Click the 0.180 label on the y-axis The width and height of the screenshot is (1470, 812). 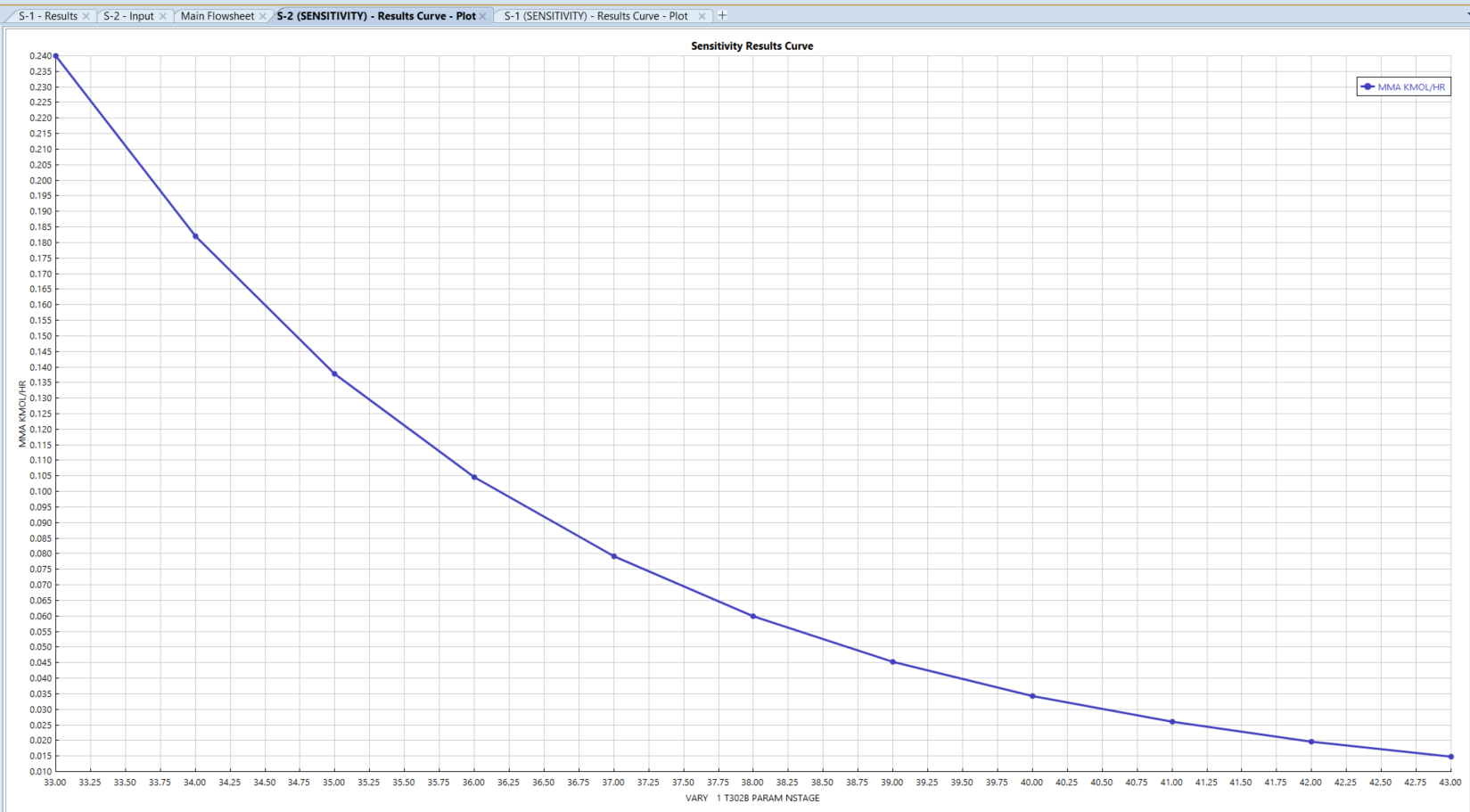[x=41, y=242]
